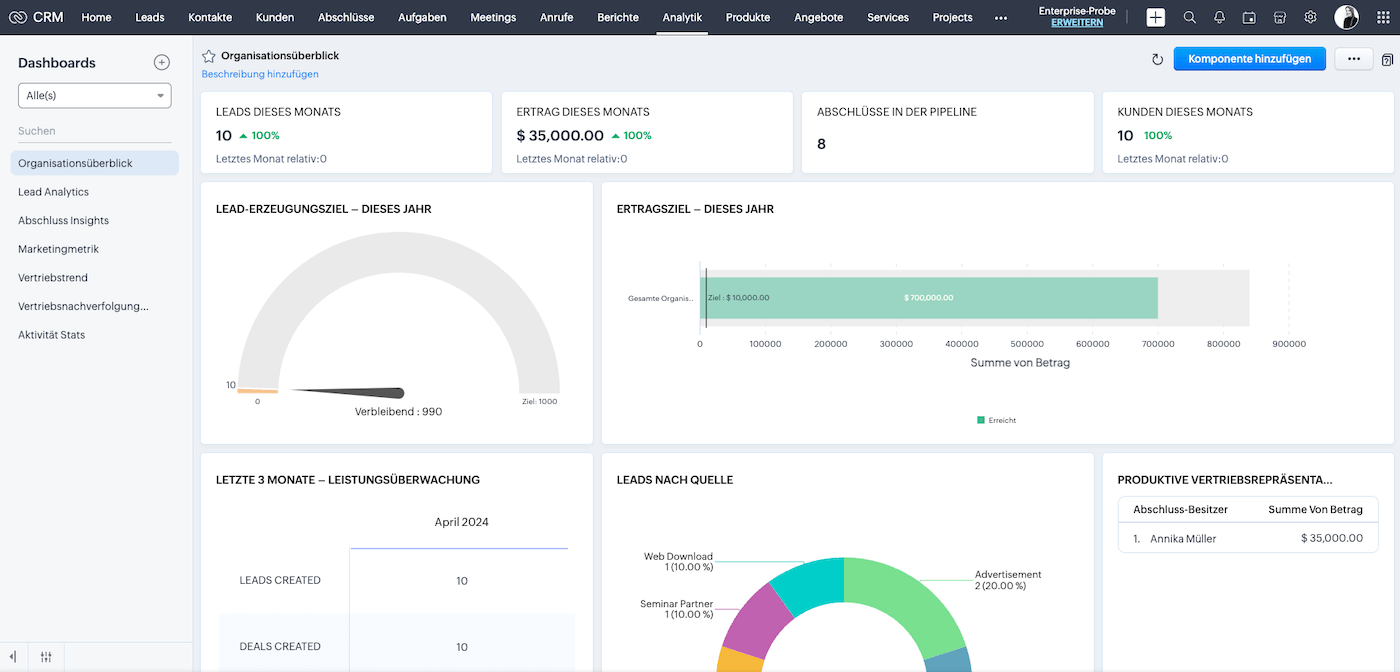Click the LEADS CREATED row label
The height and width of the screenshot is (672, 1400).
tap(280, 580)
